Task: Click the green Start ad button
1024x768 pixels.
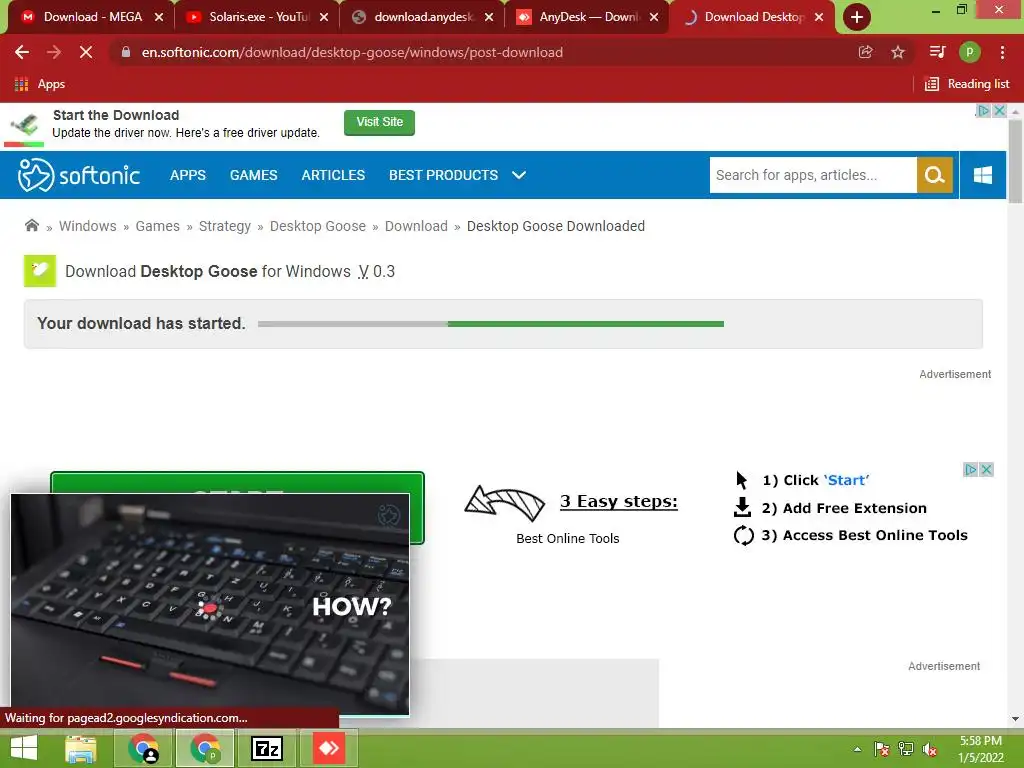Action: coord(237,482)
